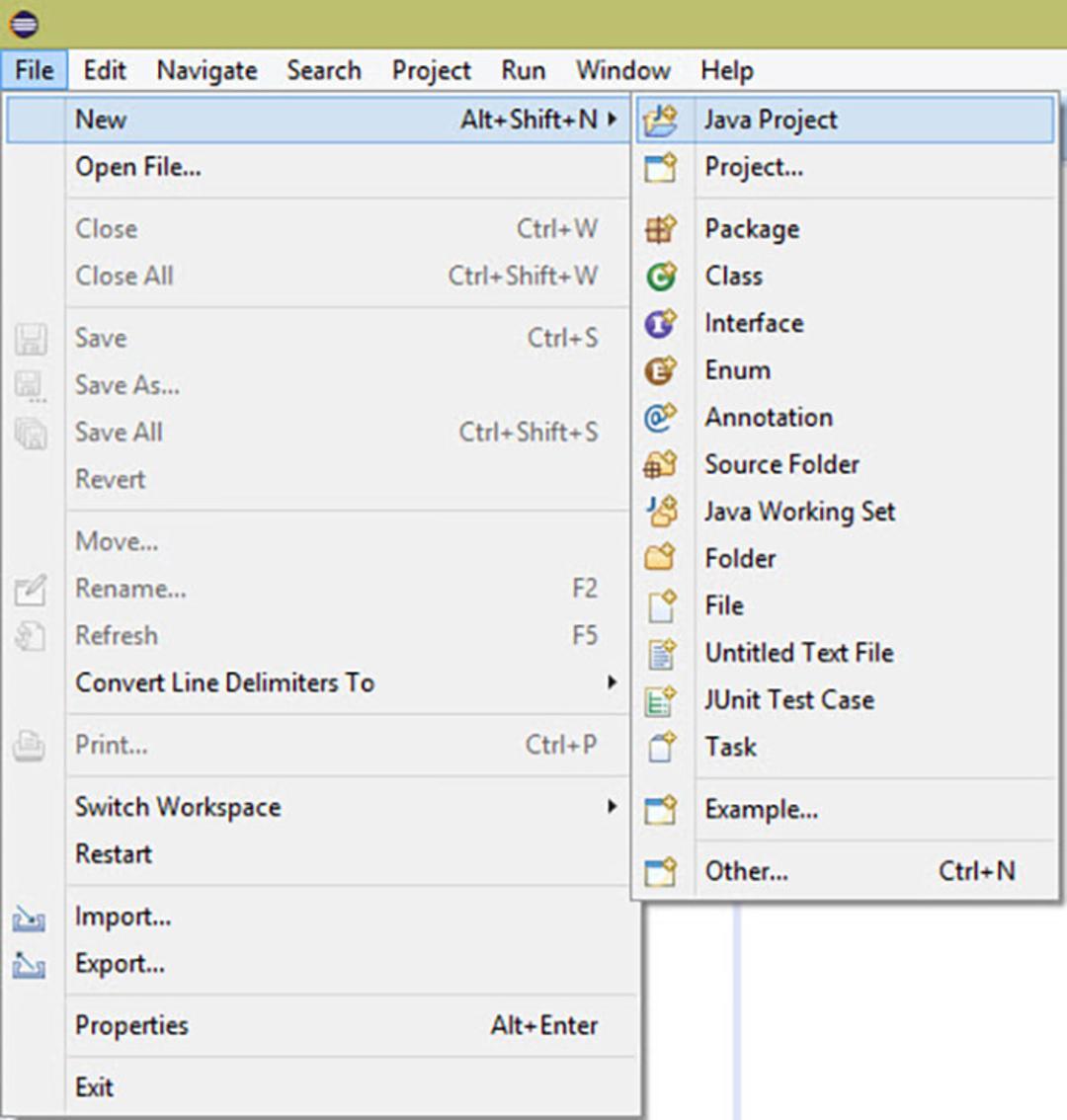The width and height of the screenshot is (1067, 1120).
Task: Click the Save All icon
Action: pos(31,434)
